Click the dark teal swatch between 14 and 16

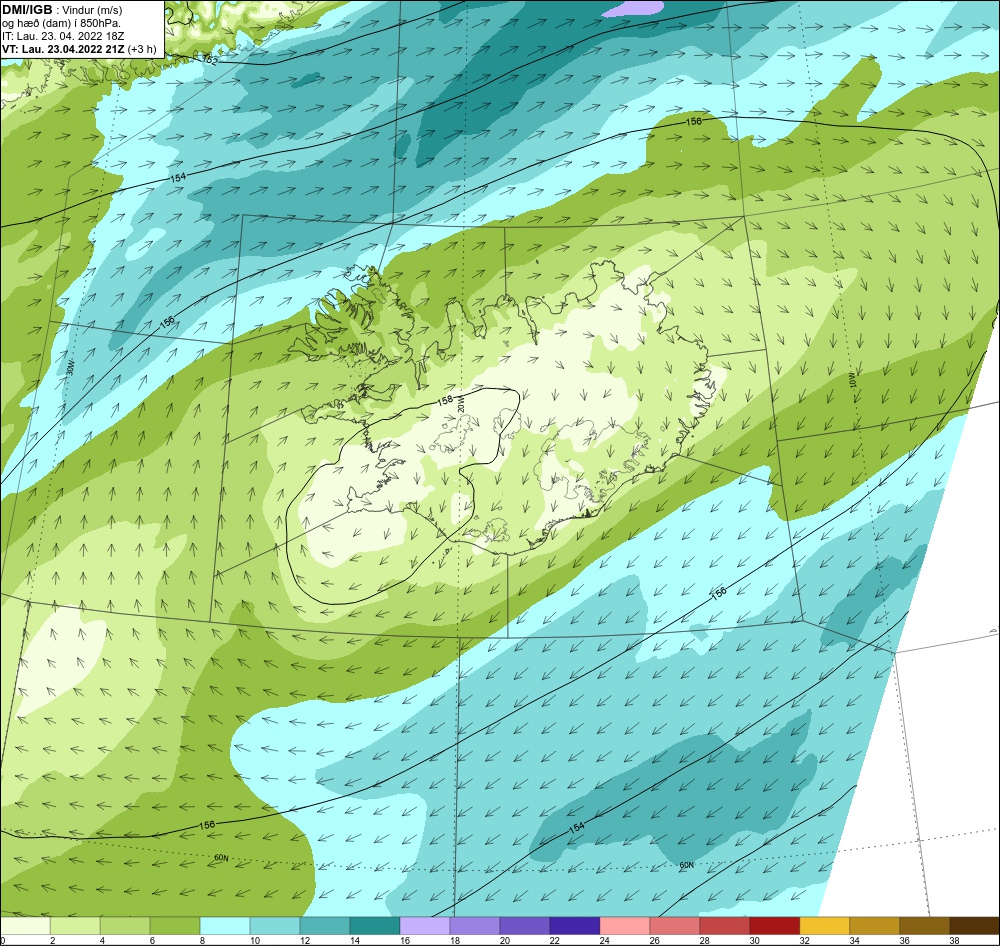[x=375, y=926]
